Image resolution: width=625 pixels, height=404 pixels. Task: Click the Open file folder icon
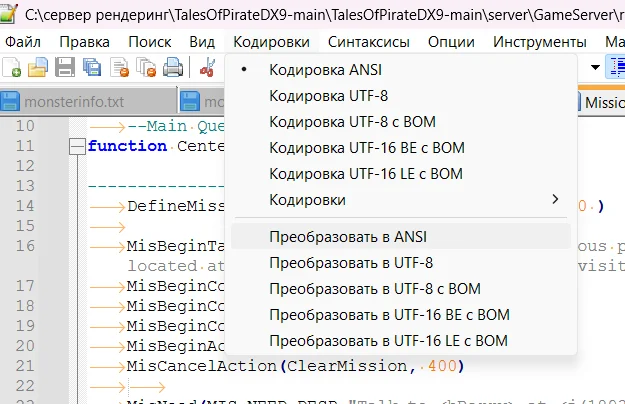pyautogui.click(x=38, y=68)
